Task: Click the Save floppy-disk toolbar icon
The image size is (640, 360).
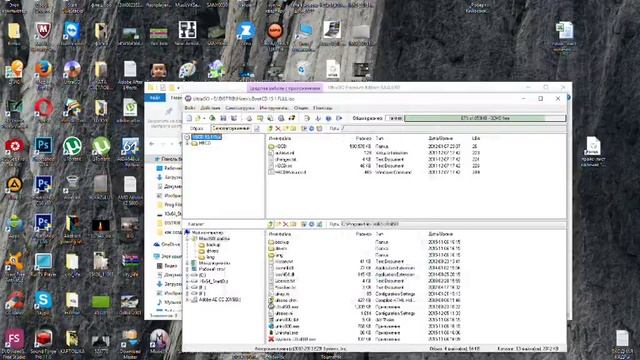Action: (223, 118)
